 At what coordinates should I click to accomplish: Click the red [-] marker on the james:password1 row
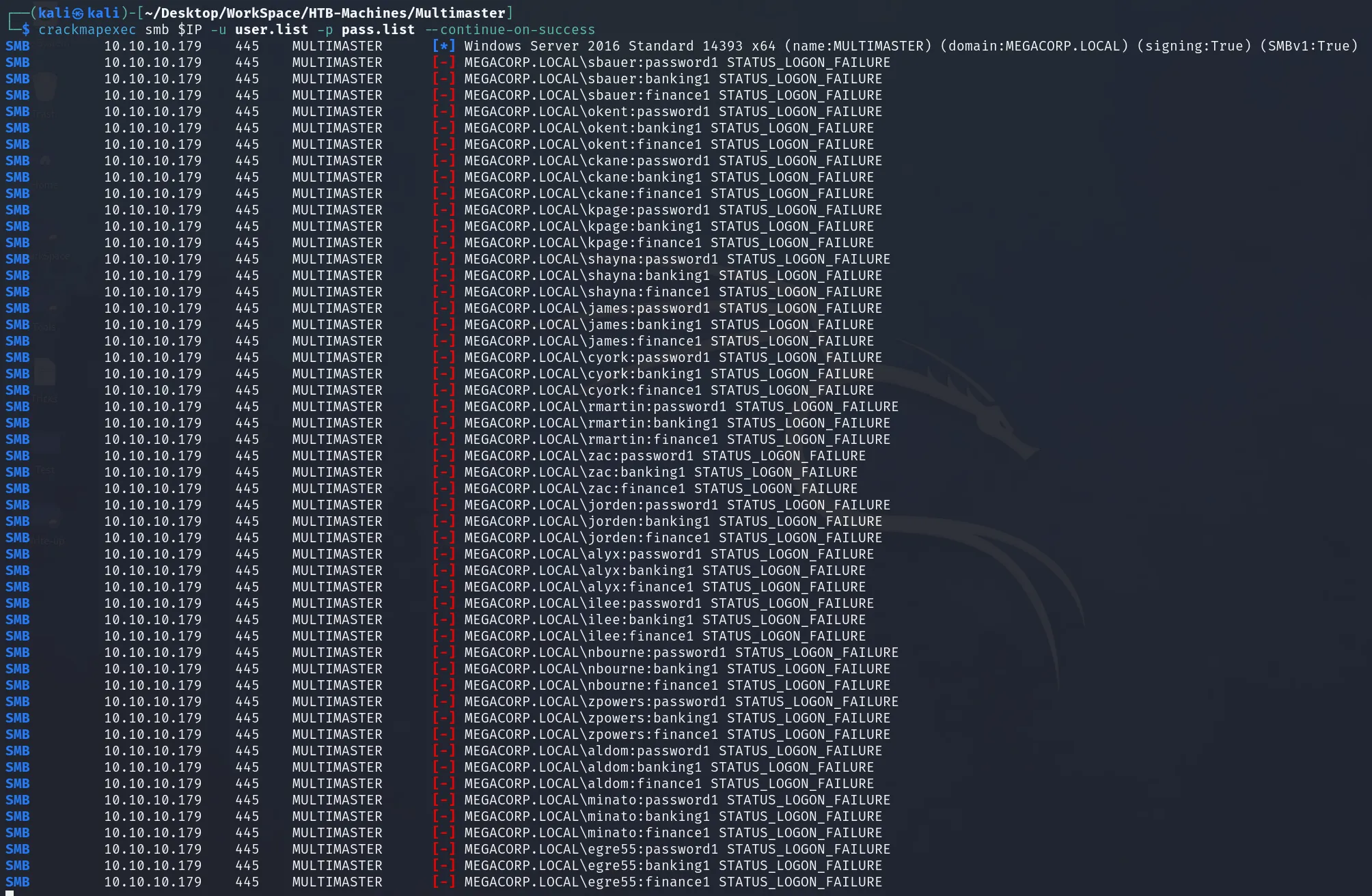tap(443, 308)
